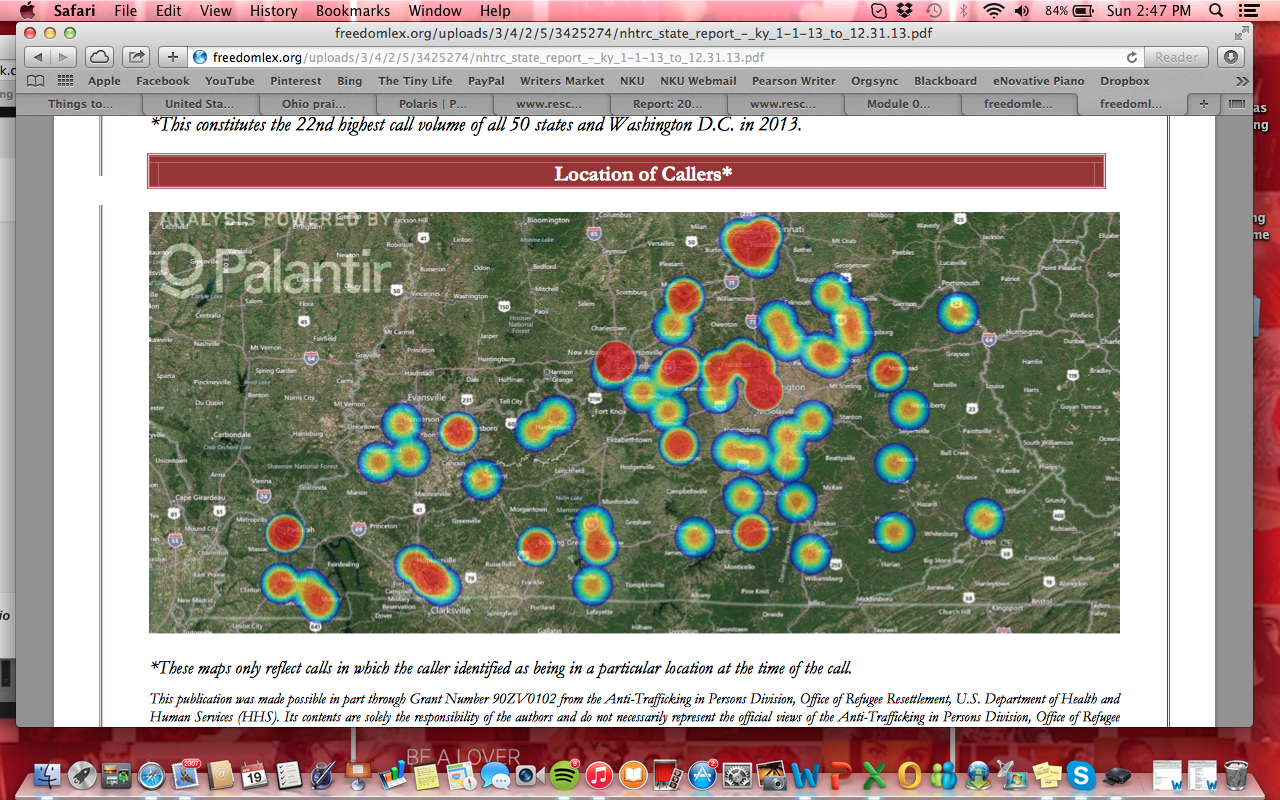
Task: Go forward with the Safari forward arrow
Action: (63, 57)
